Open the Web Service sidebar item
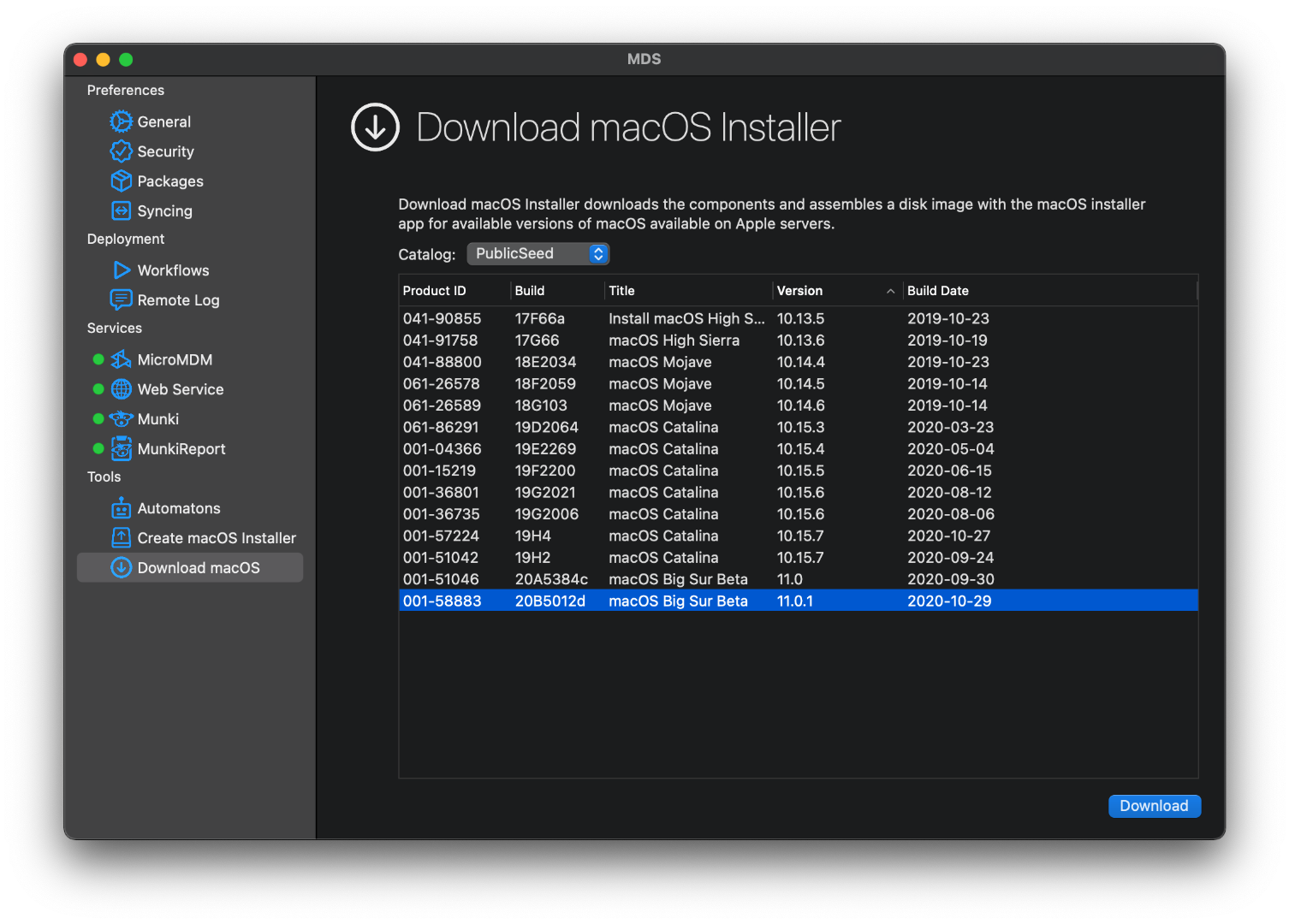This screenshot has height=924, width=1289. pyautogui.click(x=181, y=389)
